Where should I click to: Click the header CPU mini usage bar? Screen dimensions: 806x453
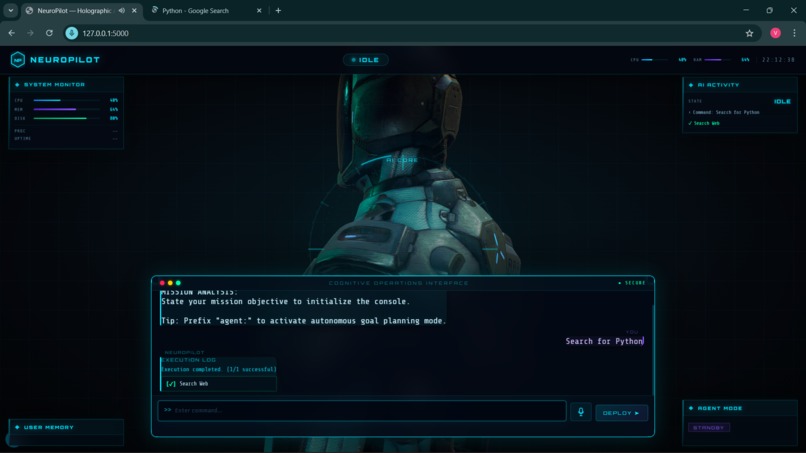tap(654, 60)
